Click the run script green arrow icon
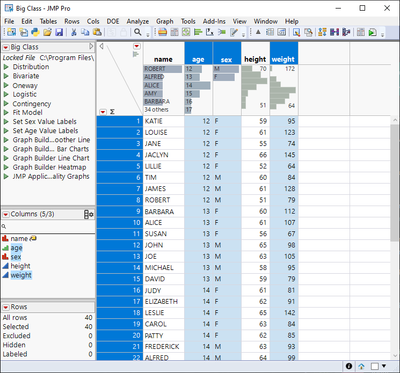The width and height of the screenshot is (400, 373). tap(373, 32)
